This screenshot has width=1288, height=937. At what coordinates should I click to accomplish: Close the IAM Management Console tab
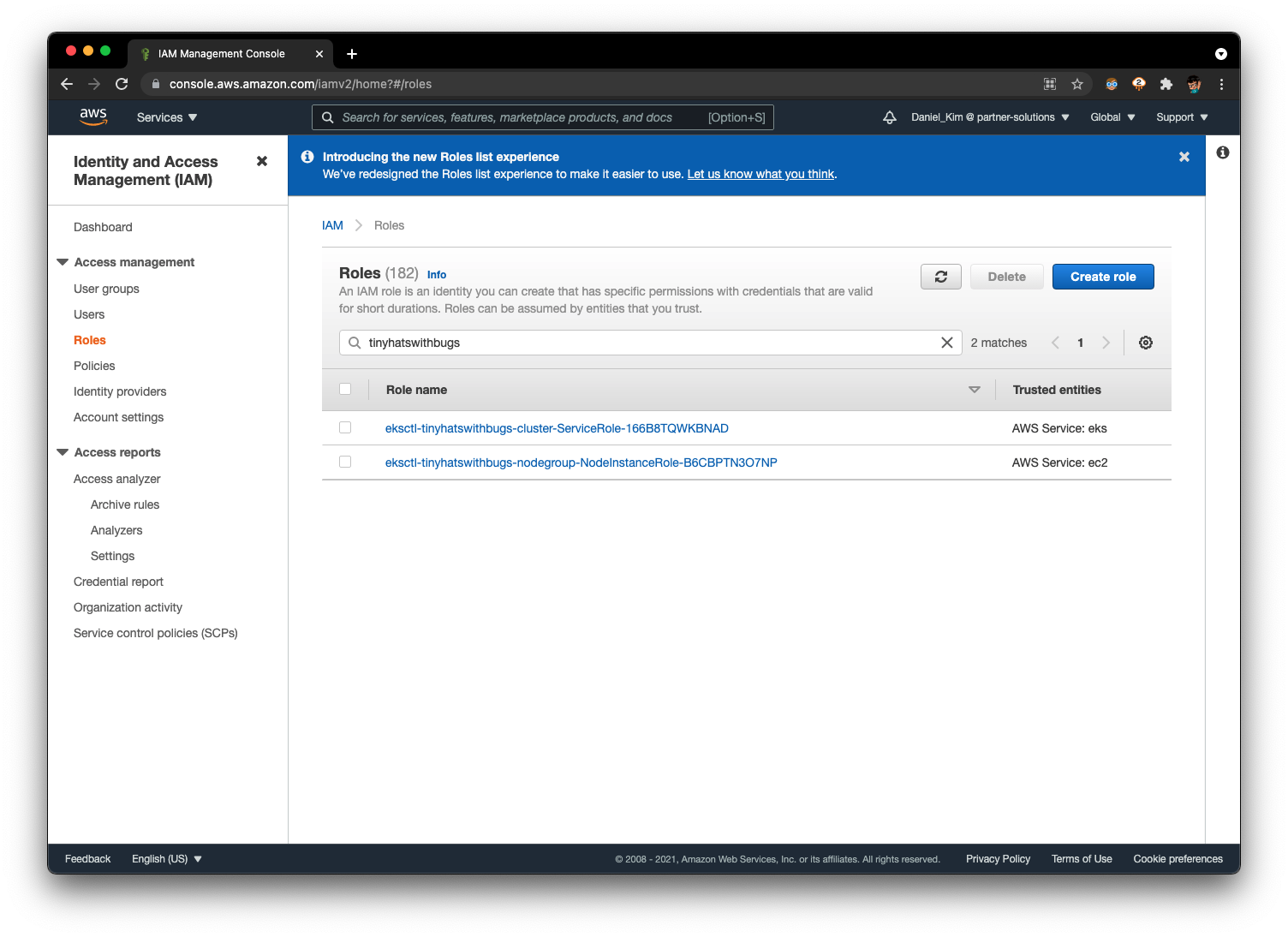tap(319, 54)
